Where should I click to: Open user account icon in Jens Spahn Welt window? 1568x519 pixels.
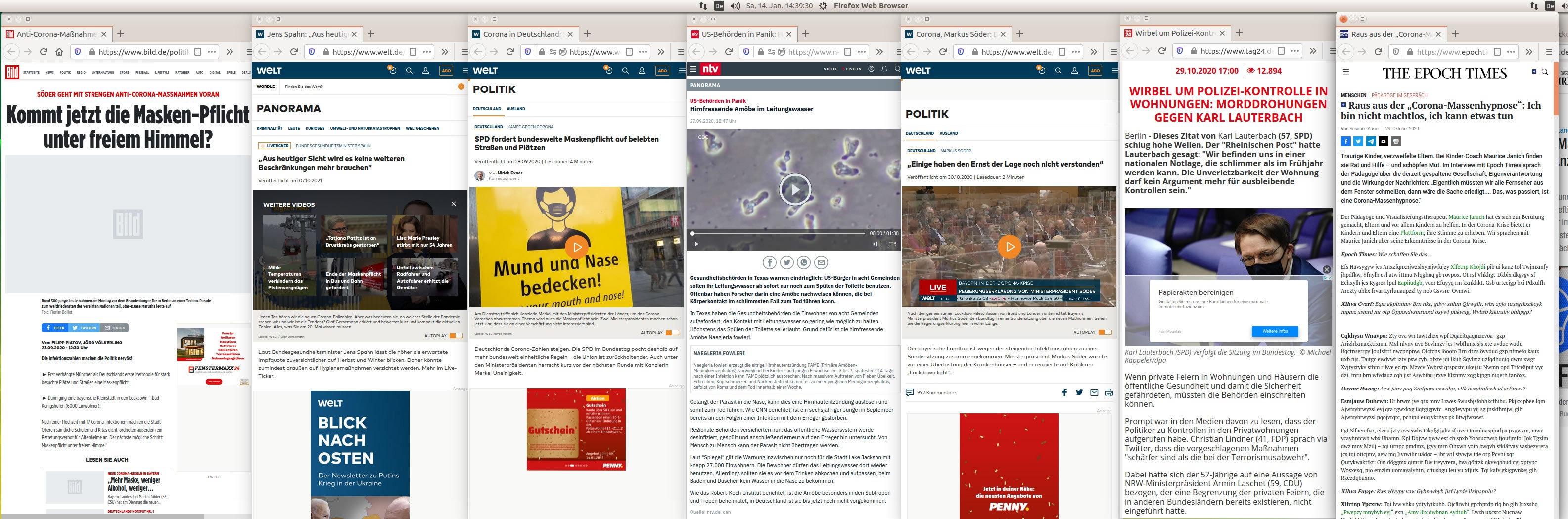425,71
